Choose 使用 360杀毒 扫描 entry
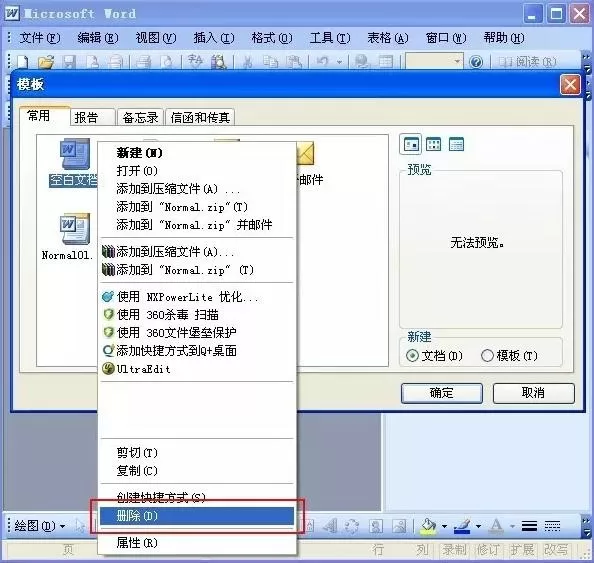 click(x=197, y=315)
